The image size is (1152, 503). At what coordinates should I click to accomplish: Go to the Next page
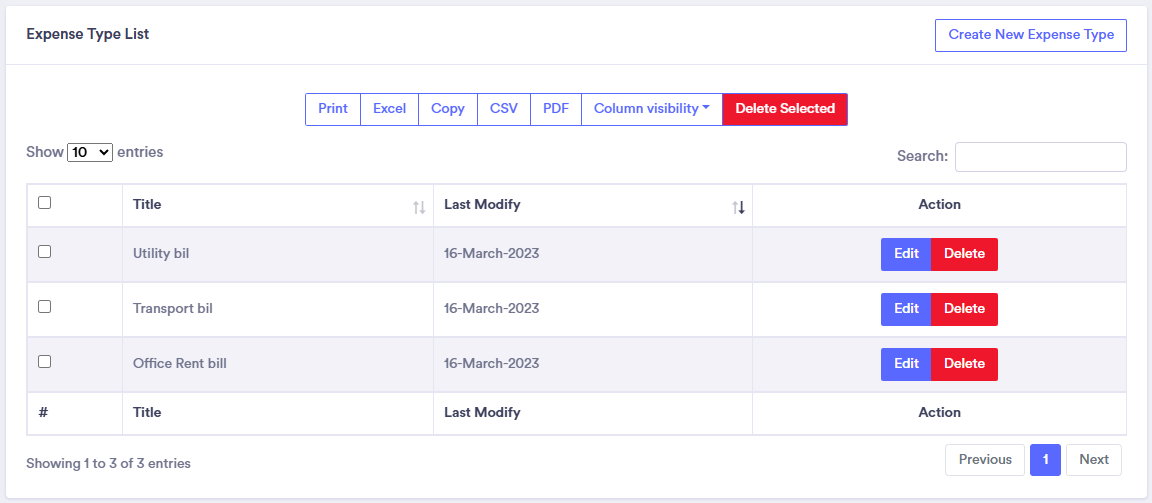pos(1093,460)
